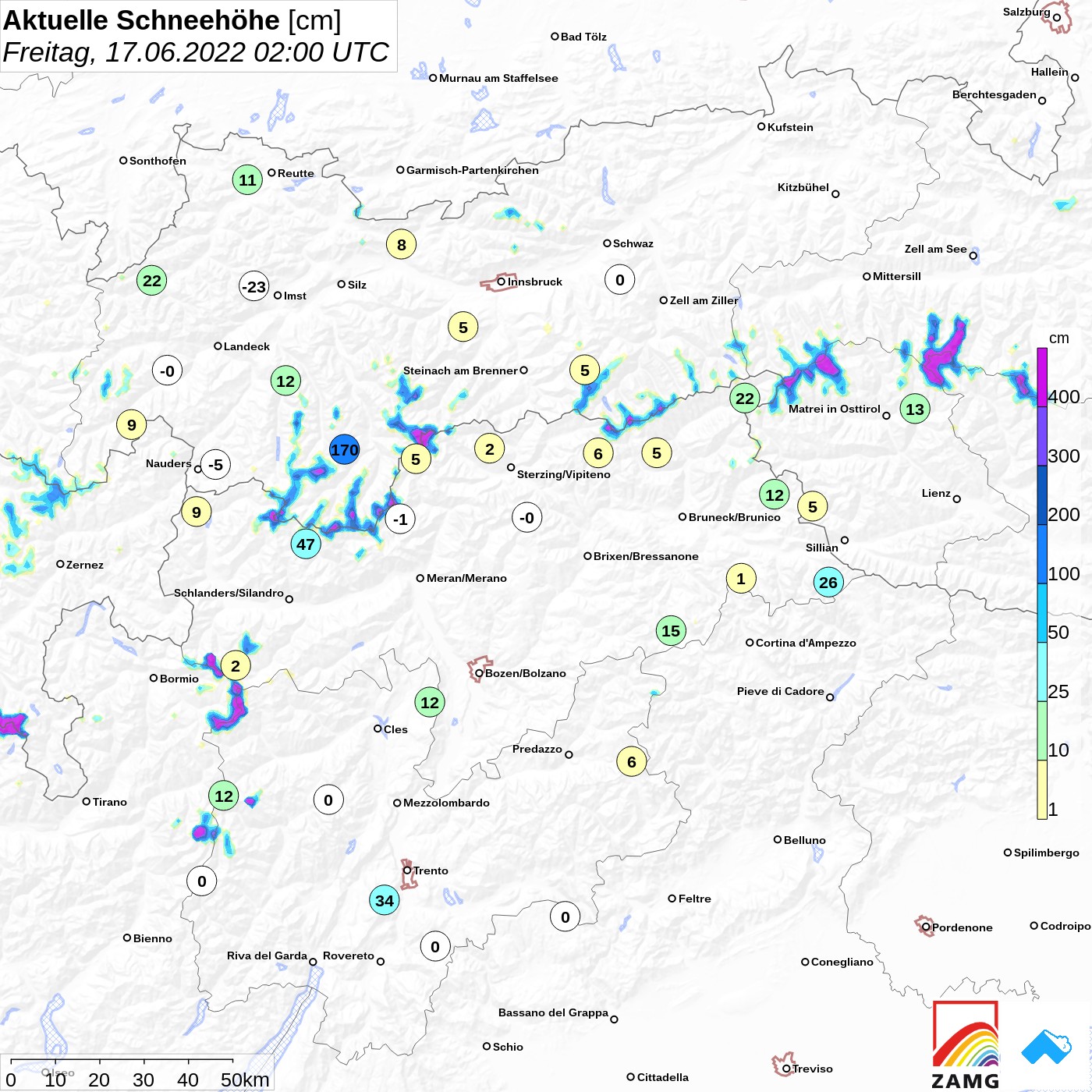Click the Steinach am Brenner label
Image resolution: width=1092 pixels, height=1092 pixels.
click(460, 370)
